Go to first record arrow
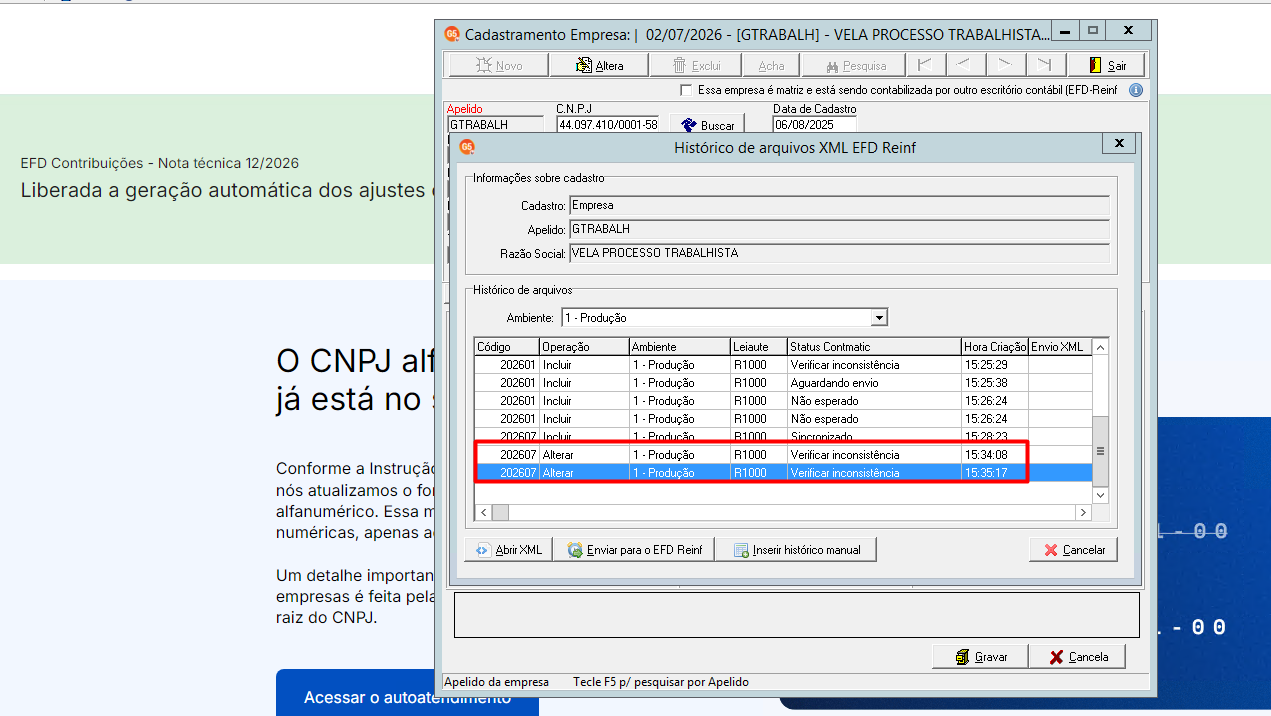1271x716 pixels. click(925, 65)
